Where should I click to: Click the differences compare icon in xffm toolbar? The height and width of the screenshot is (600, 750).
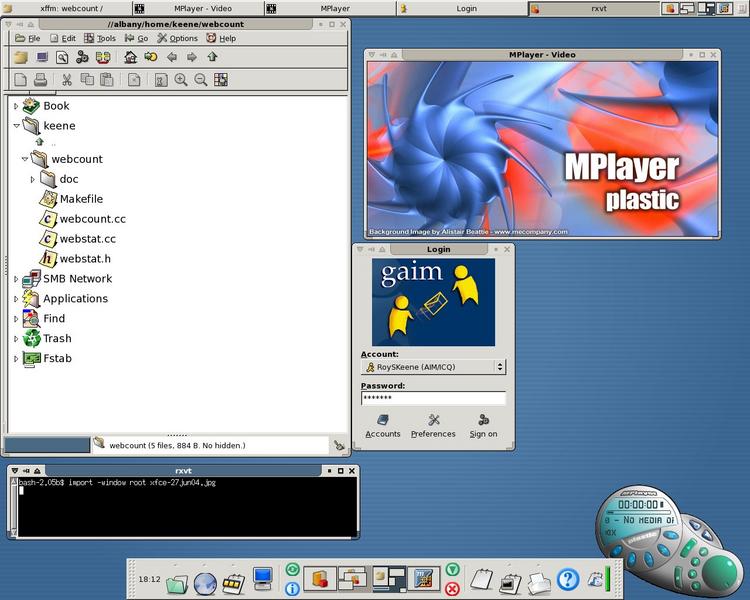click(x=103, y=58)
